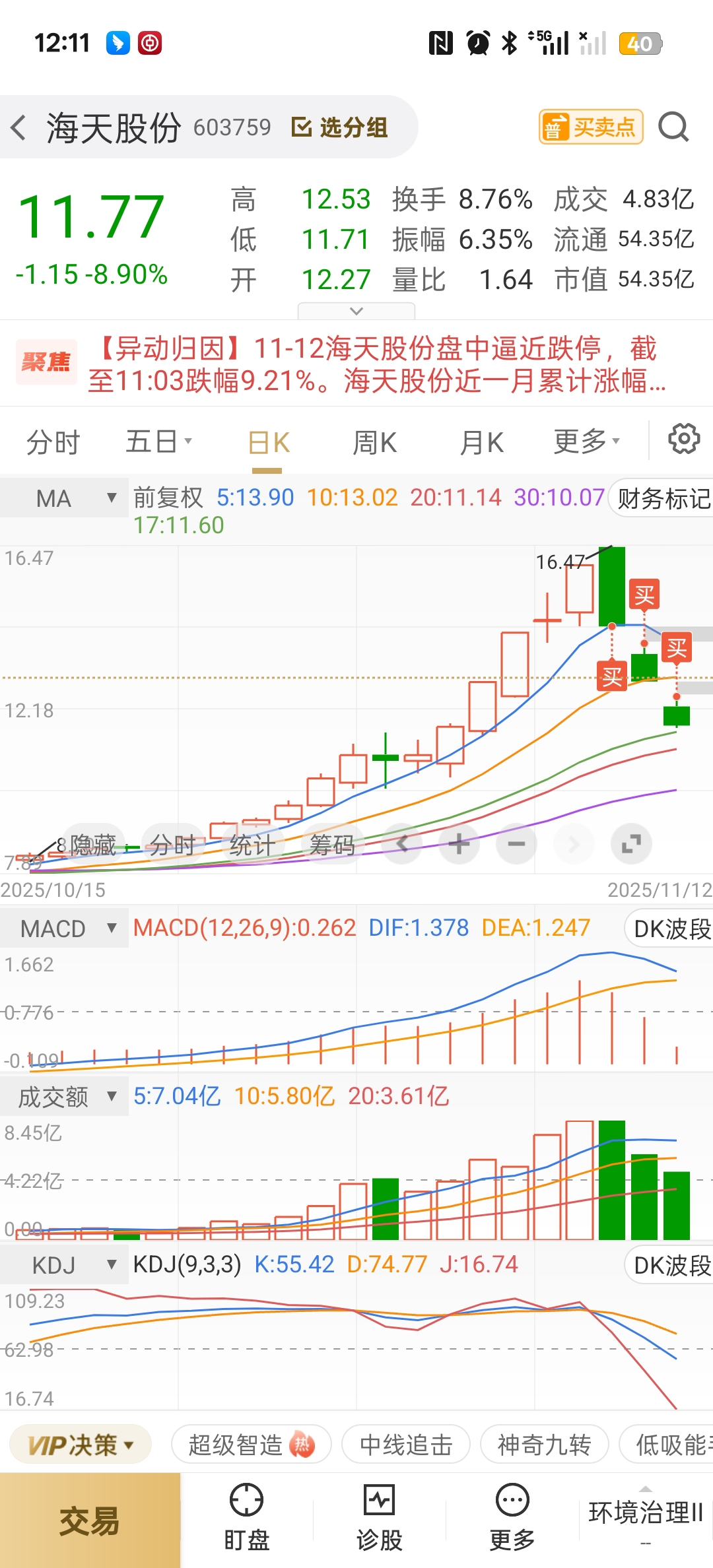713x1568 pixels.
Task: Read the 异动归因 news headline
Action: coord(376,364)
